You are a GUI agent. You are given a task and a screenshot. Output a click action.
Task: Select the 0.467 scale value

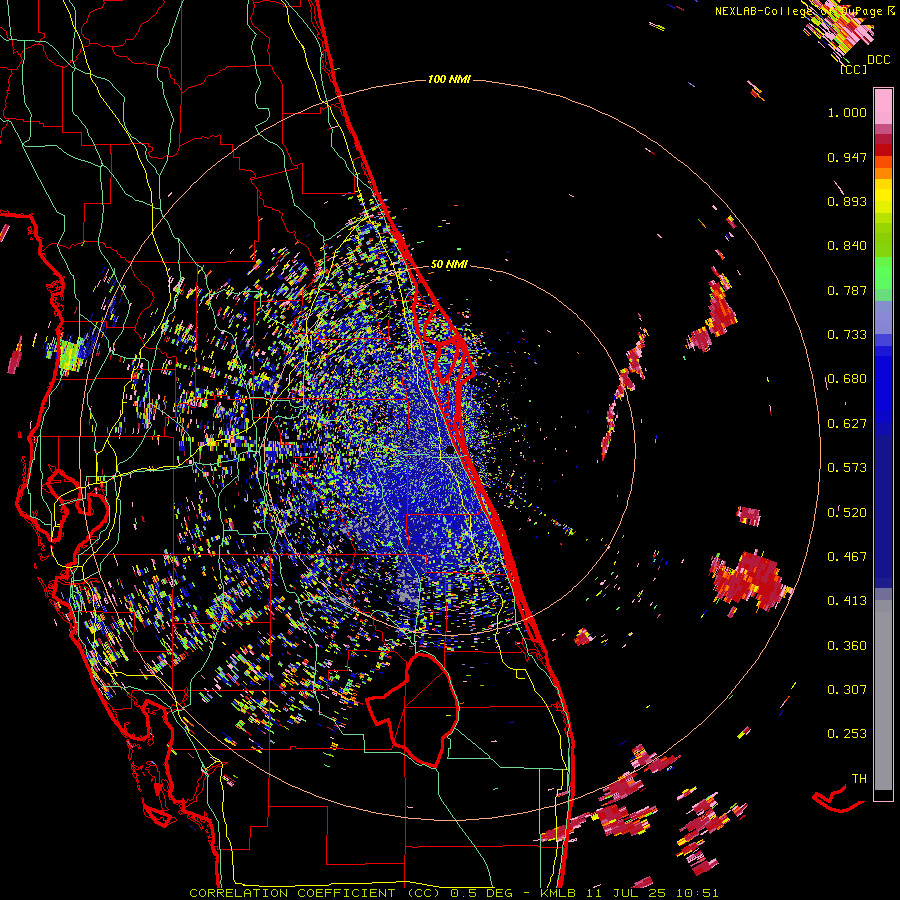coord(847,557)
